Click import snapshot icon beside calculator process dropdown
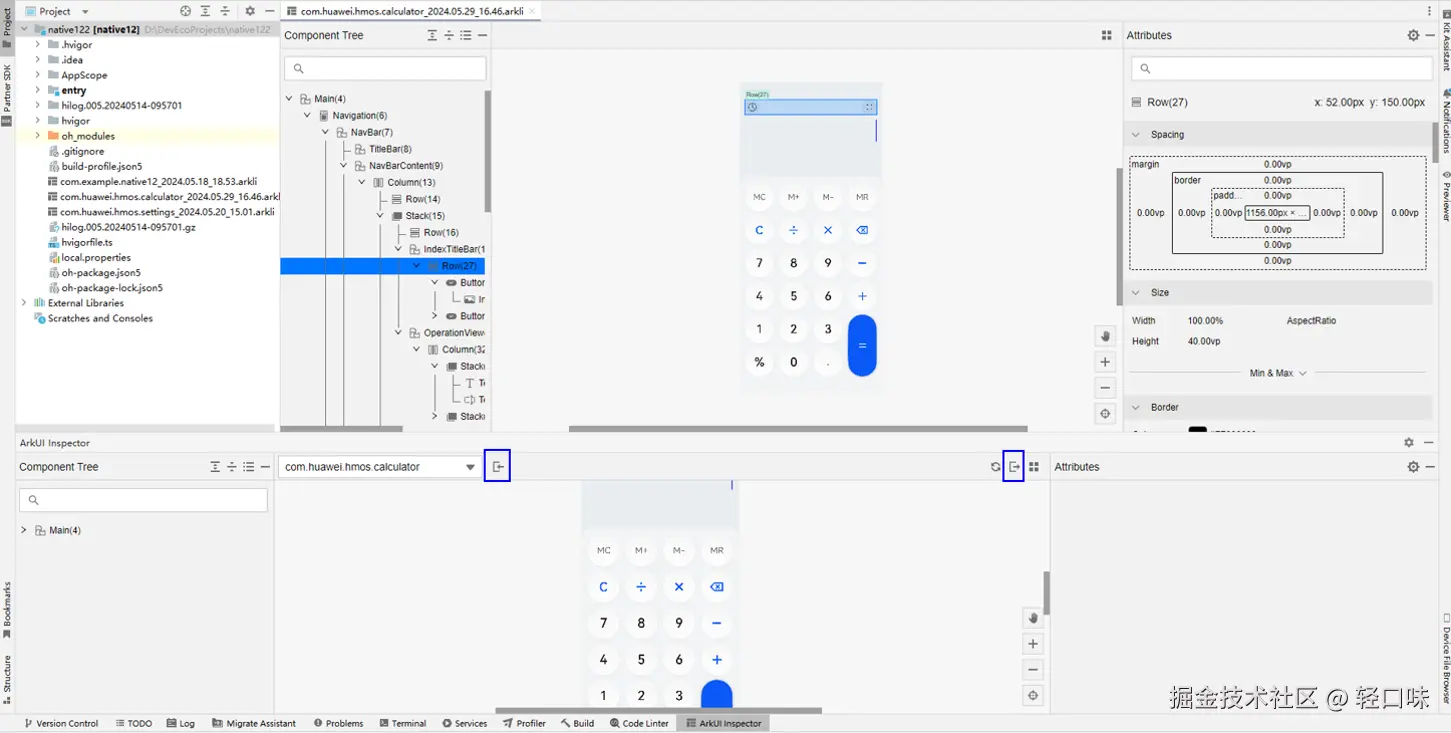This screenshot has width=1451, height=733. pyautogui.click(x=497, y=467)
